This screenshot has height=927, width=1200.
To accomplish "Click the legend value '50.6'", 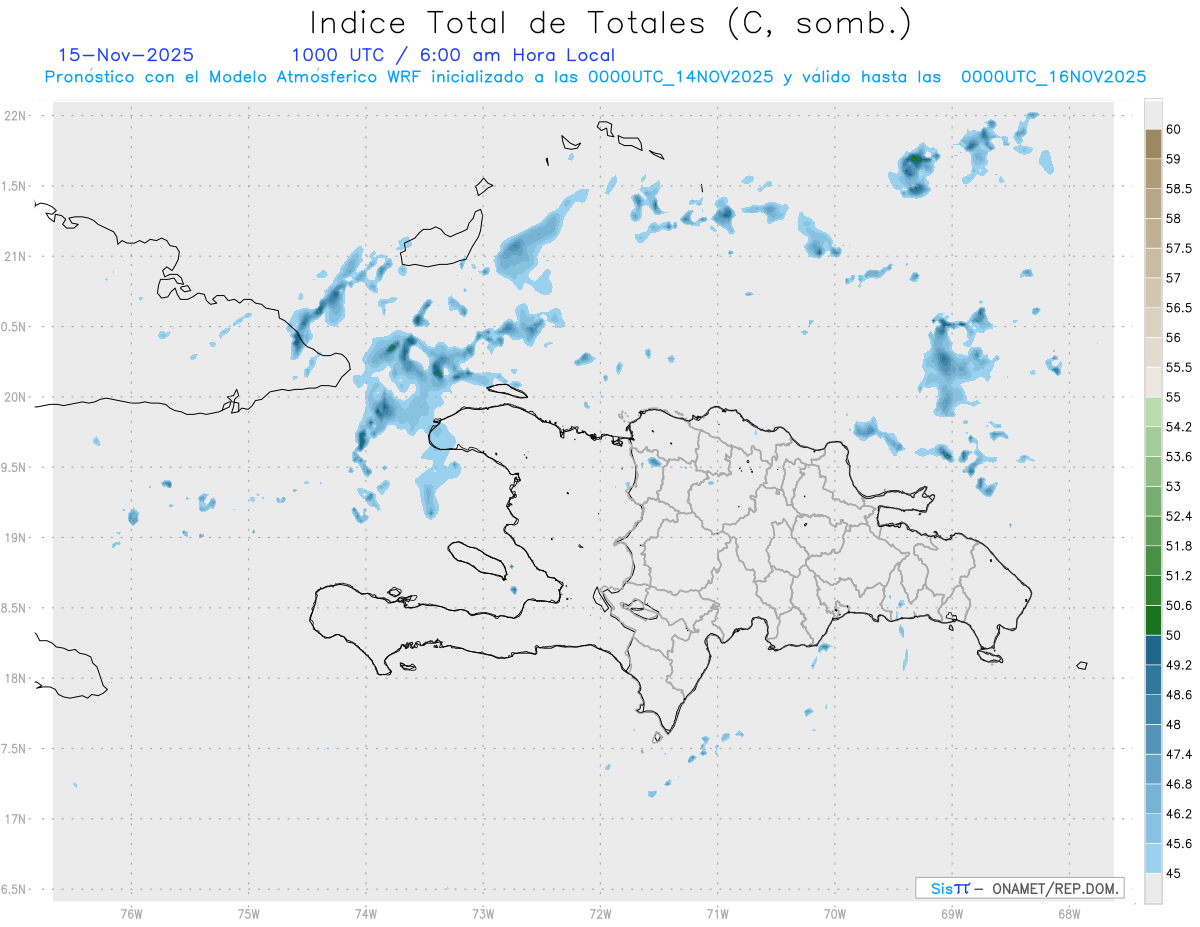I will tap(1180, 605).
